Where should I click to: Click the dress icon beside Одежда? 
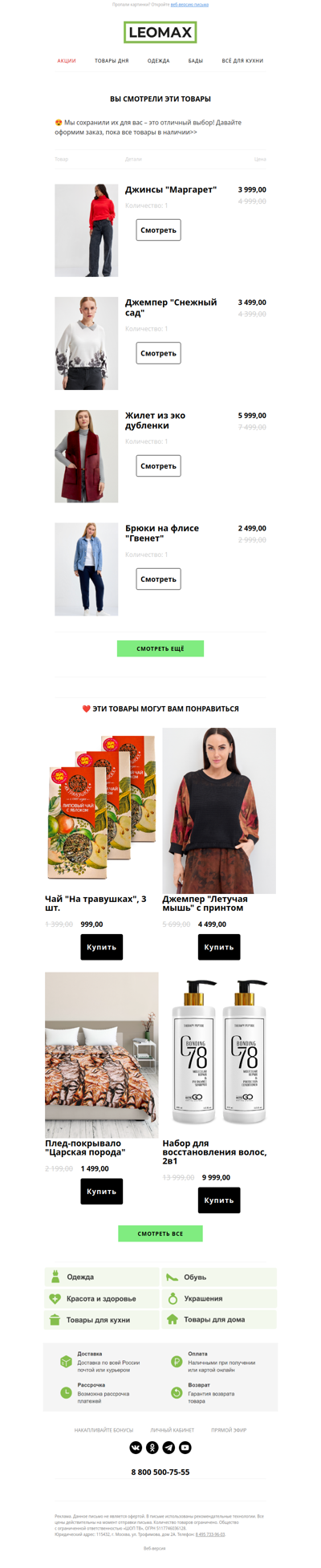pos(55,1276)
